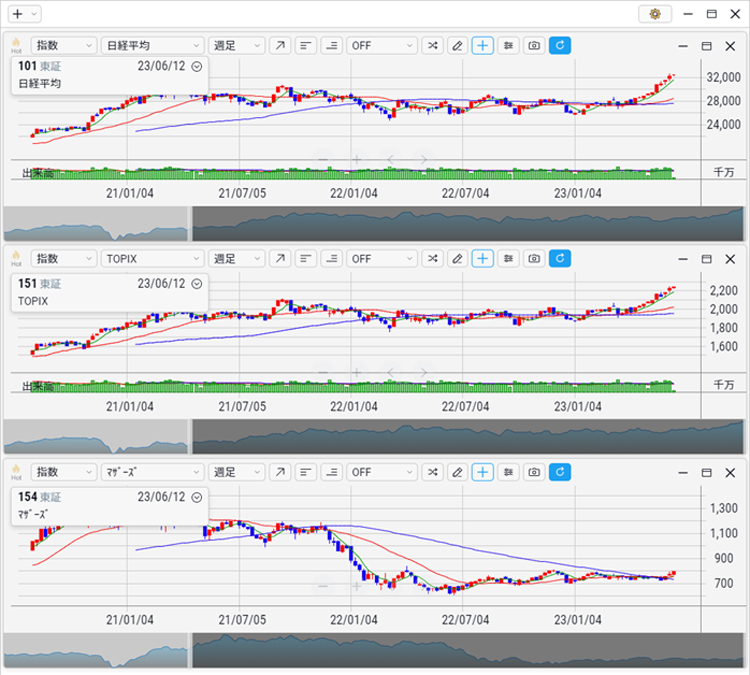The height and width of the screenshot is (675, 750).
Task: Click the camera screenshot icon in 日経平均 chart toolbar
Action: pyautogui.click(x=534, y=46)
